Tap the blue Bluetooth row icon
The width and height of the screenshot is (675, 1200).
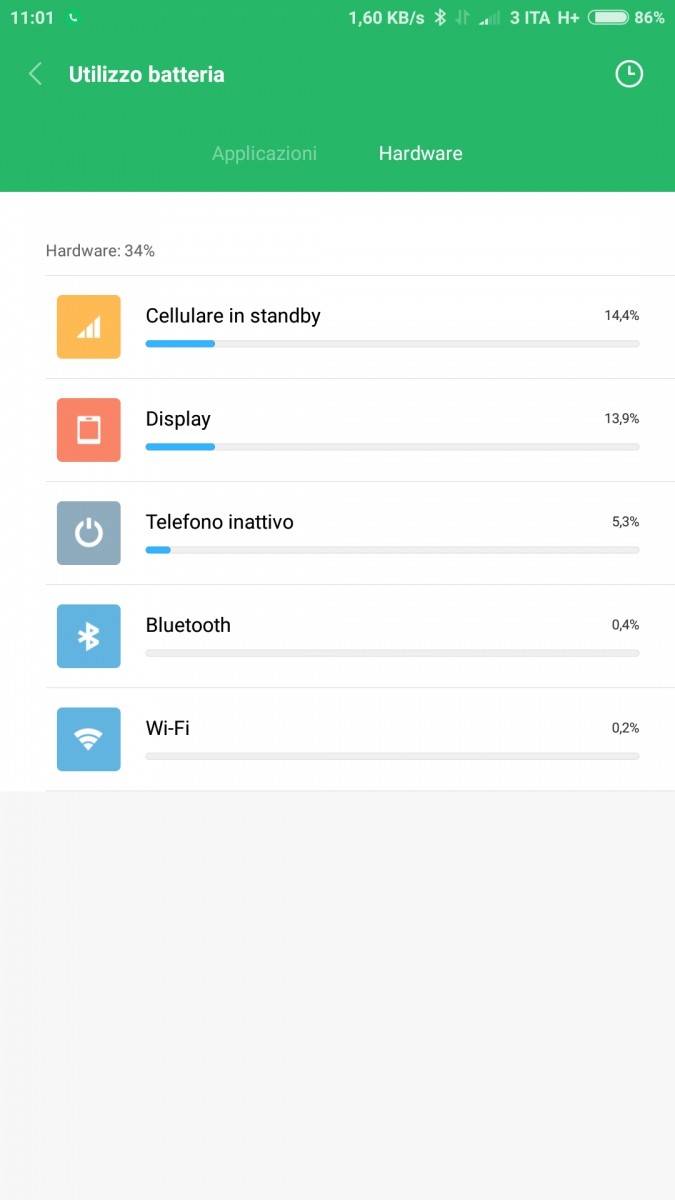pos(89,636)
